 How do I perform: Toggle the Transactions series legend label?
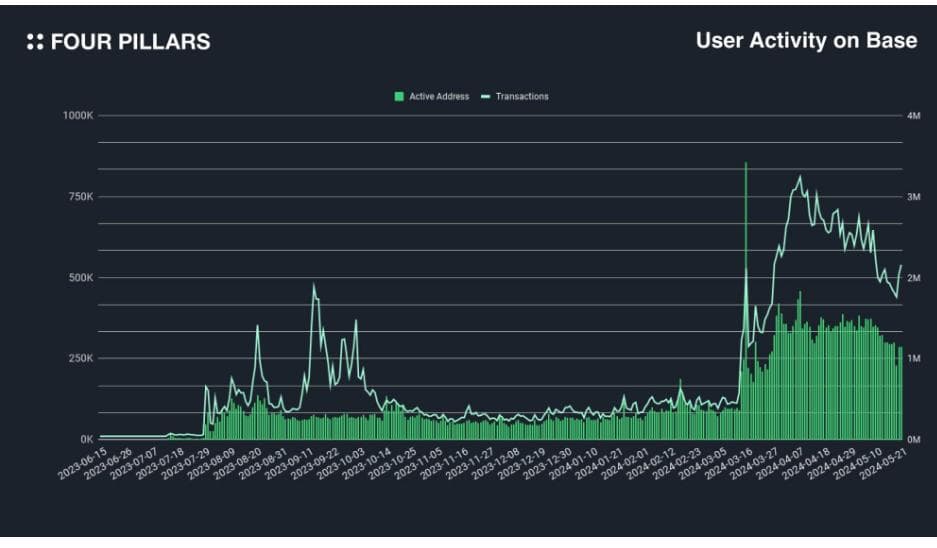(521, 97)
